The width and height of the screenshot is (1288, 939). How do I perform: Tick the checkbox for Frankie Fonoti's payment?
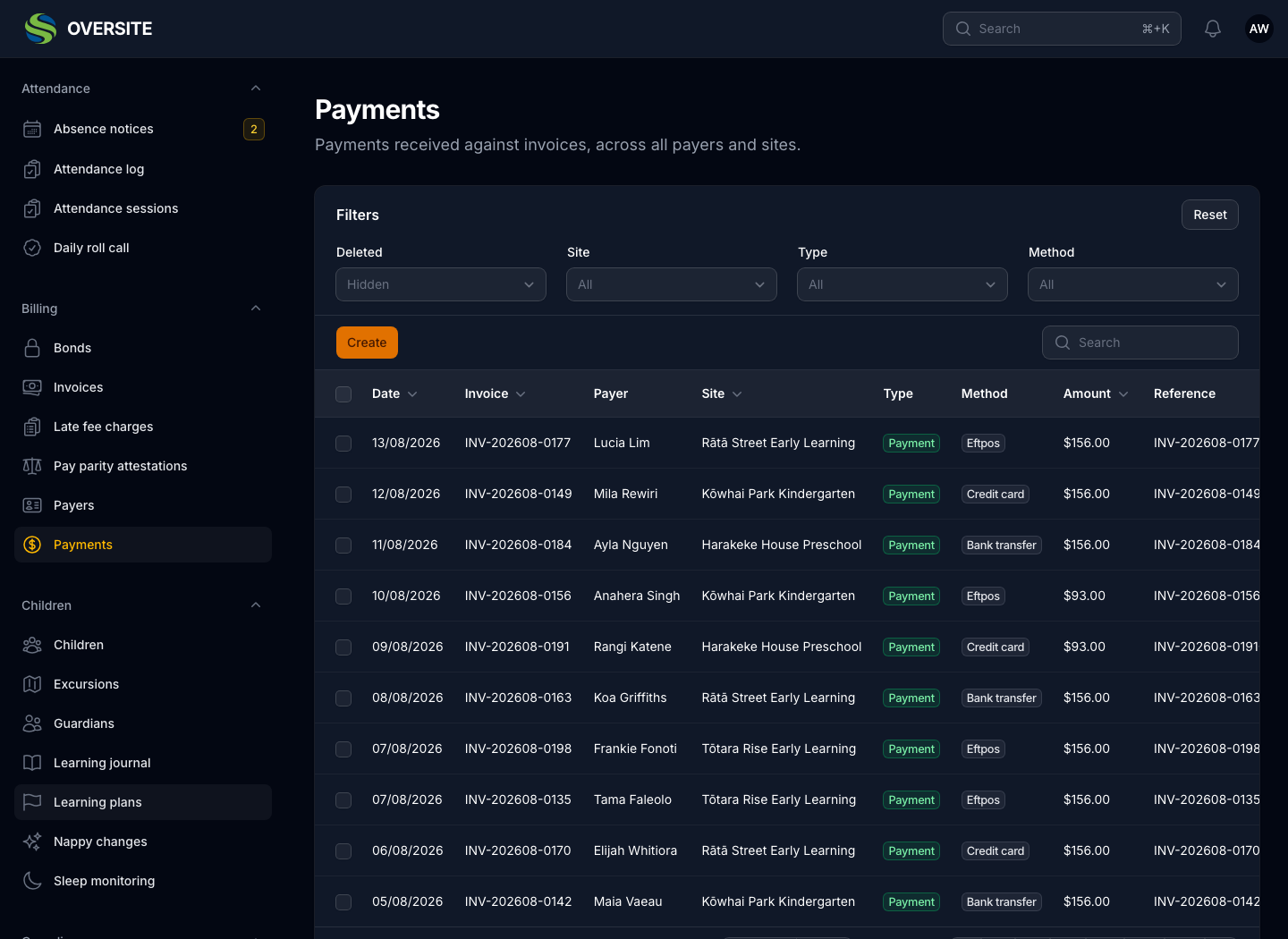point(343,749)
